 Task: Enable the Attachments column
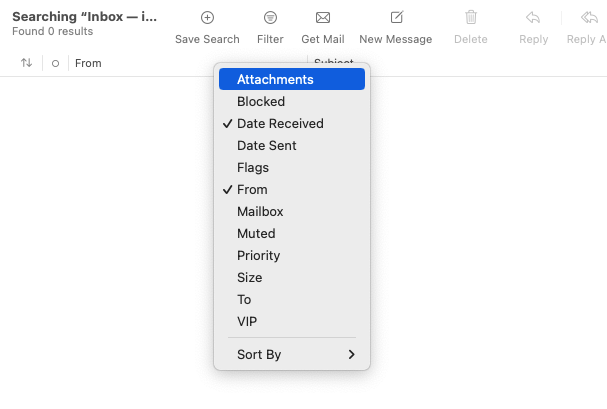(x=275, y=80)
